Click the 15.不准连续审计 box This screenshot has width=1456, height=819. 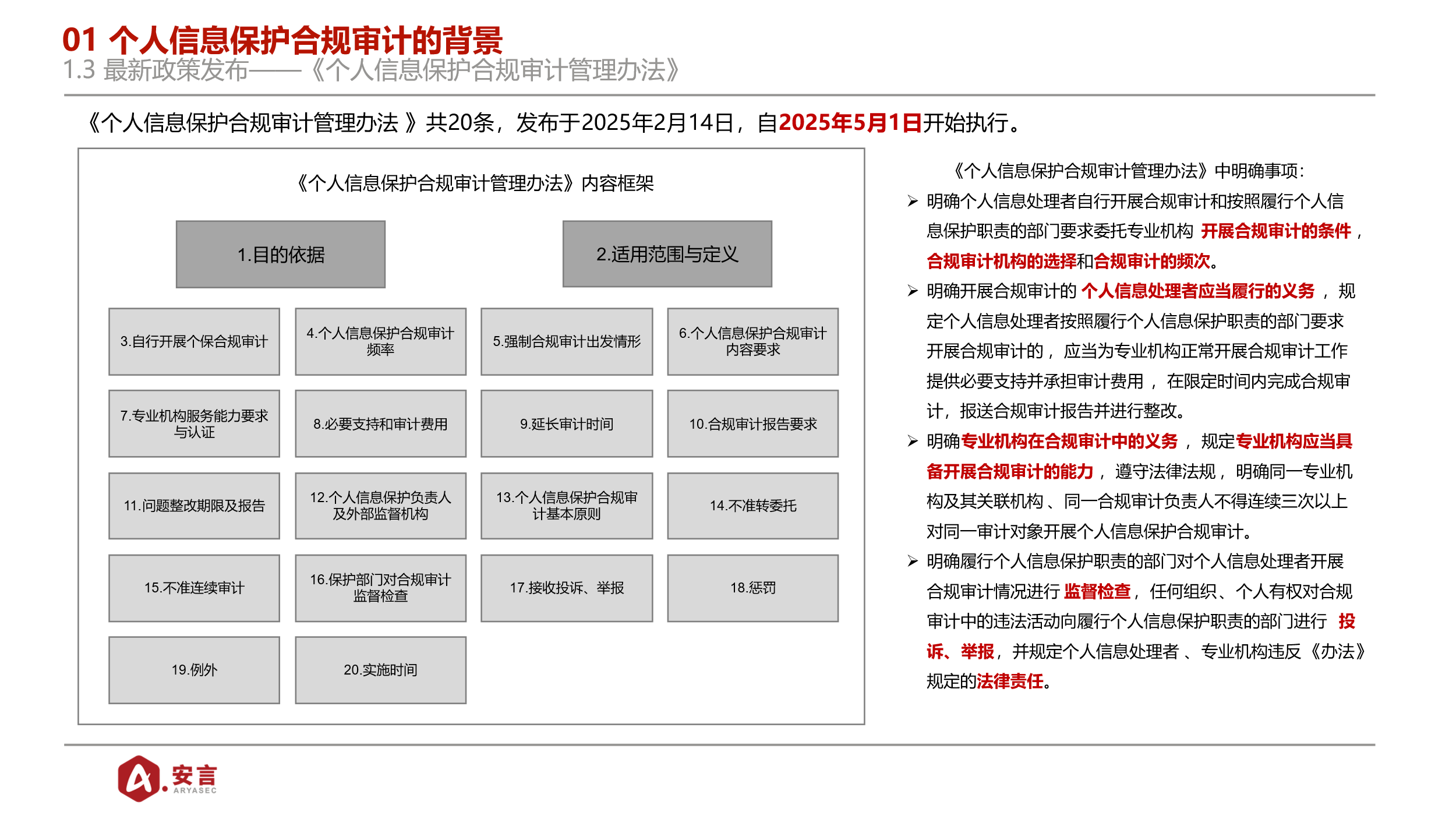pyautogui.click(x=194, y=588)
